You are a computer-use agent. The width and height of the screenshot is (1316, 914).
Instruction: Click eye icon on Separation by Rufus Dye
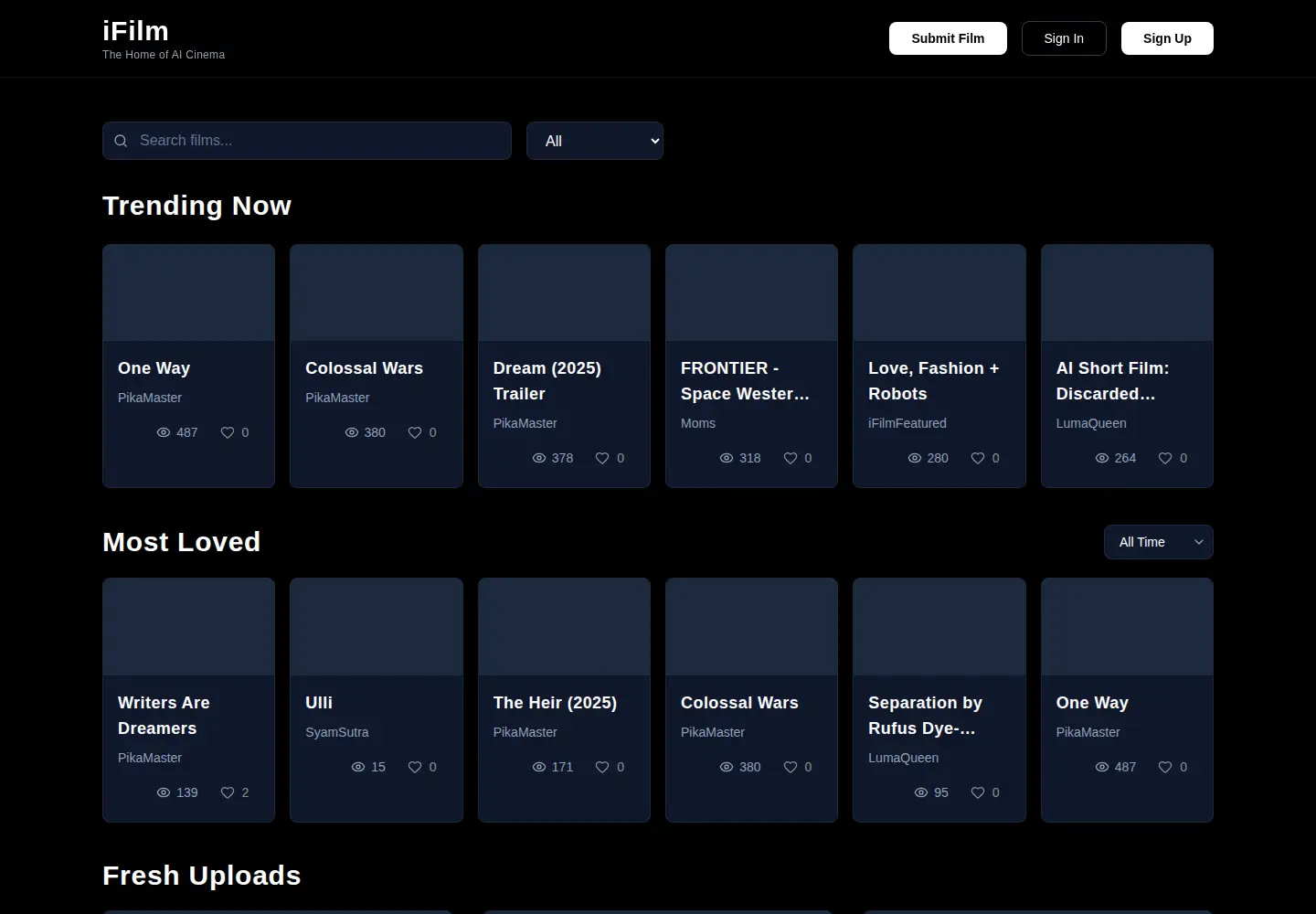pyautogui.click(x=921, y=792)
